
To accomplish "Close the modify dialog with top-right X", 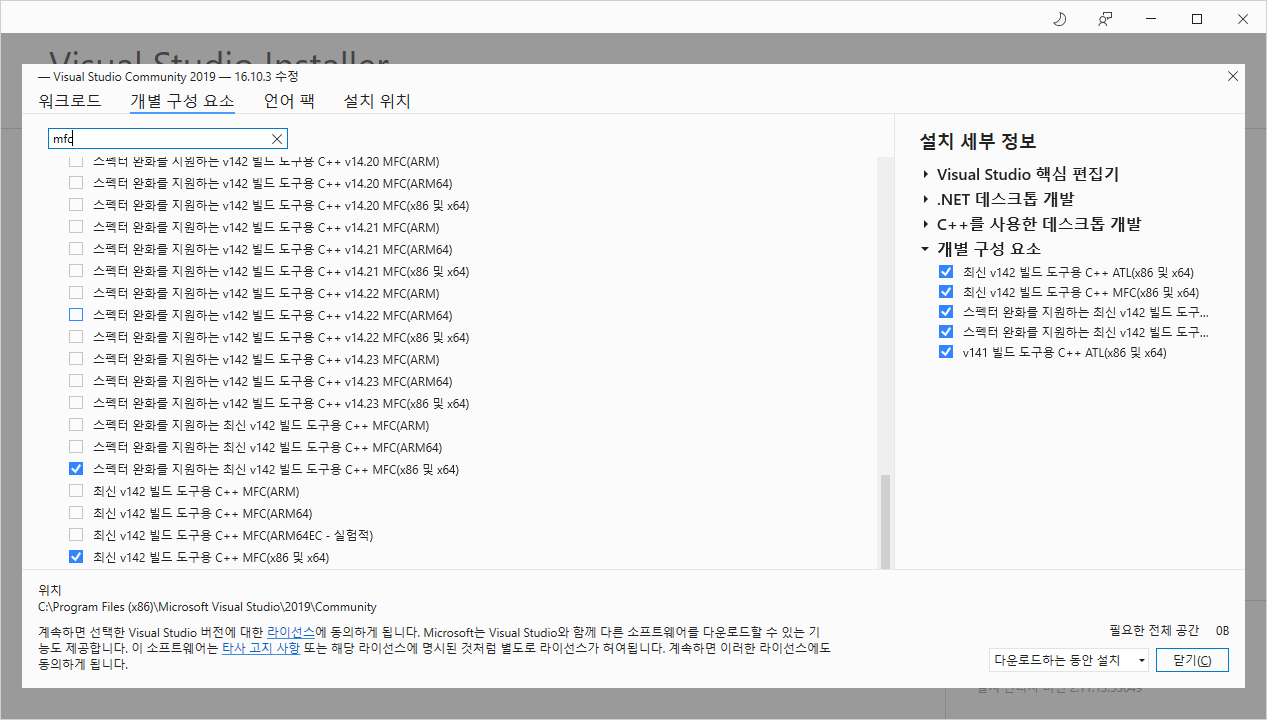I will [x=1232, y=76].
